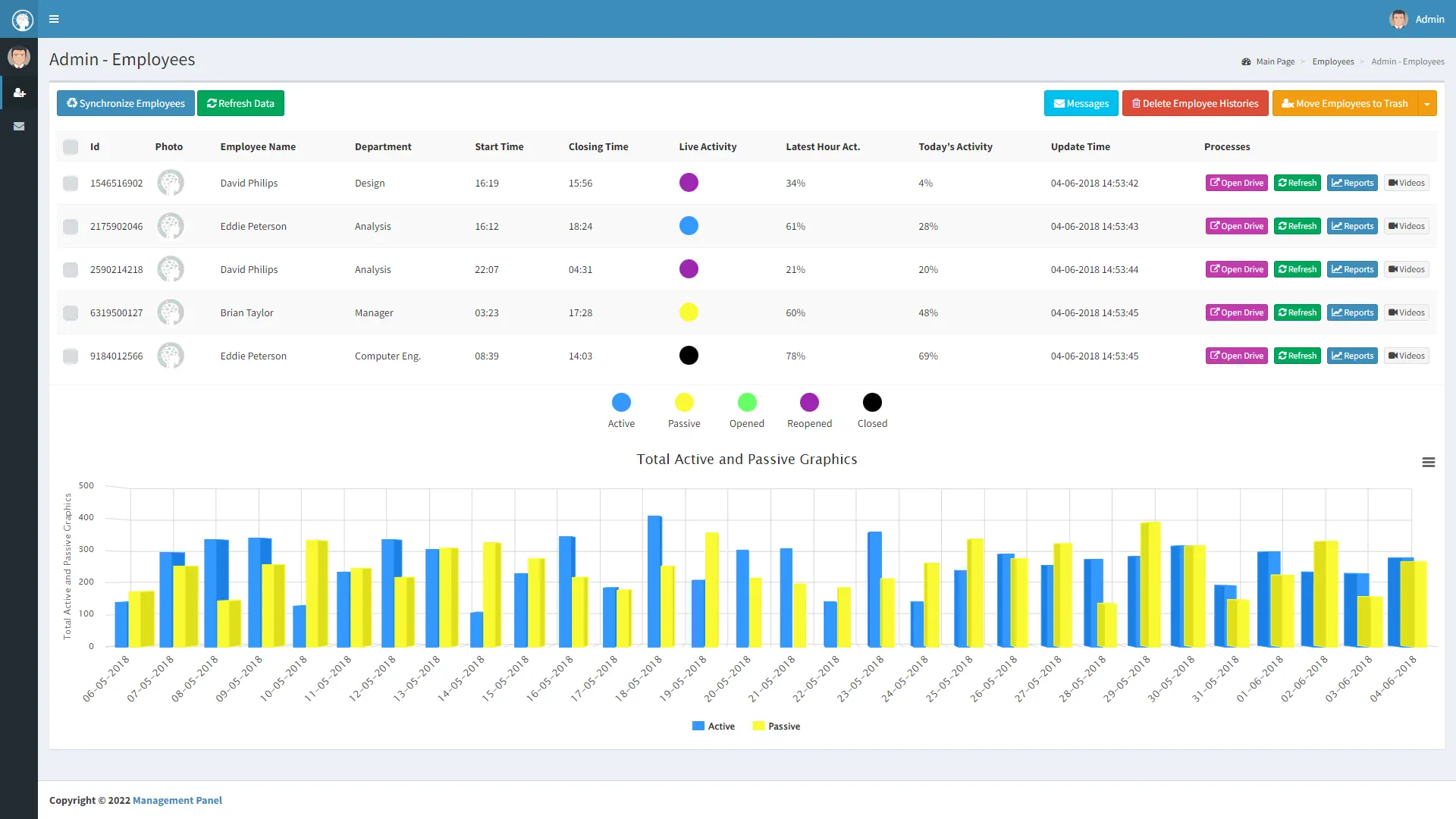
Task: Refresh row of employee 2590214218
Action: tap(1297, 269)
